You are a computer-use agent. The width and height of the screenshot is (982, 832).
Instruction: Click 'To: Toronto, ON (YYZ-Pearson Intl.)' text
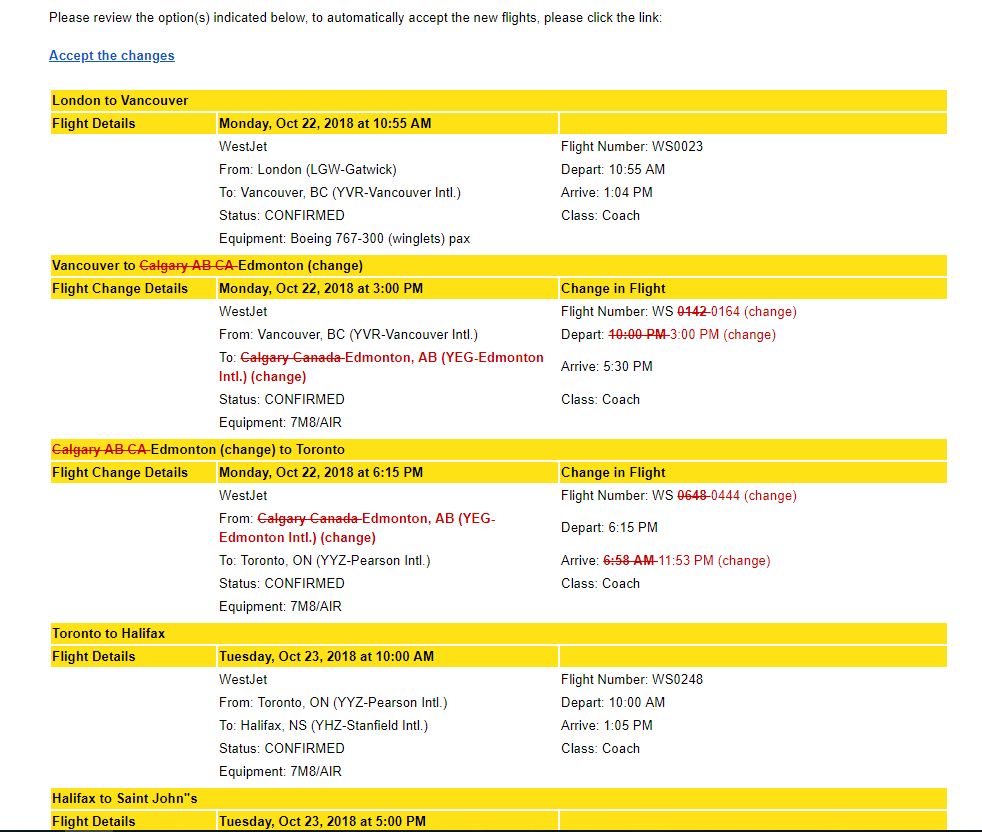(324, 561)
